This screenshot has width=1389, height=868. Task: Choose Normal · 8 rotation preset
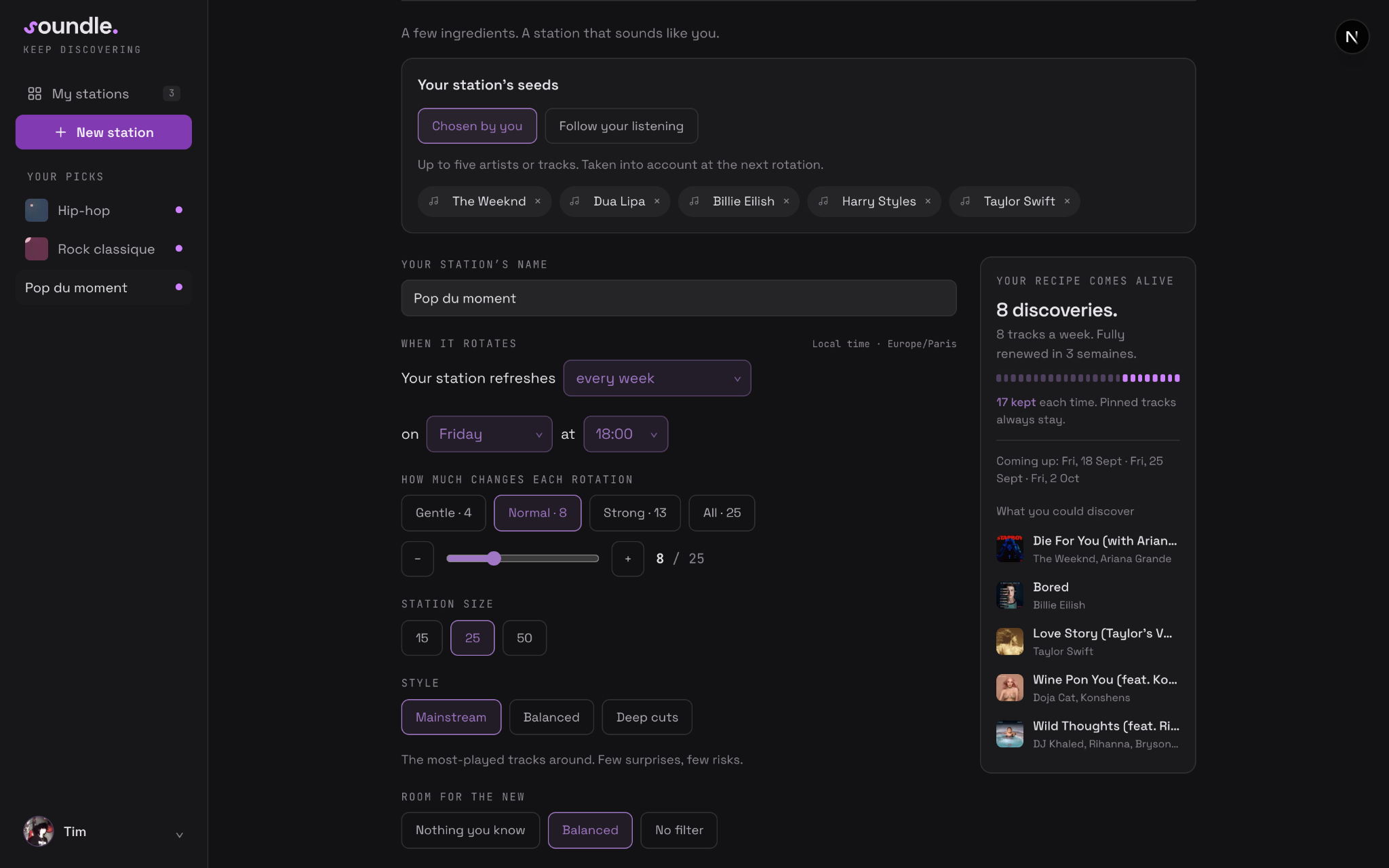pos(538,513)
